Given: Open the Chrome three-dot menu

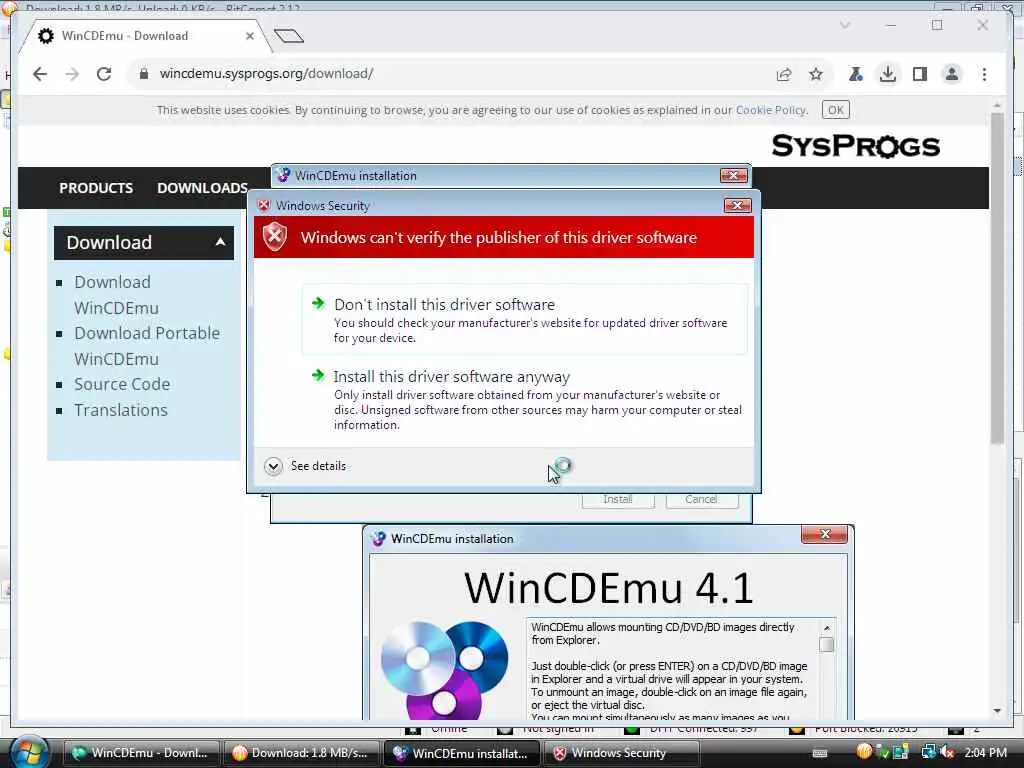Looking at the screenshot, I should (984, 74).
